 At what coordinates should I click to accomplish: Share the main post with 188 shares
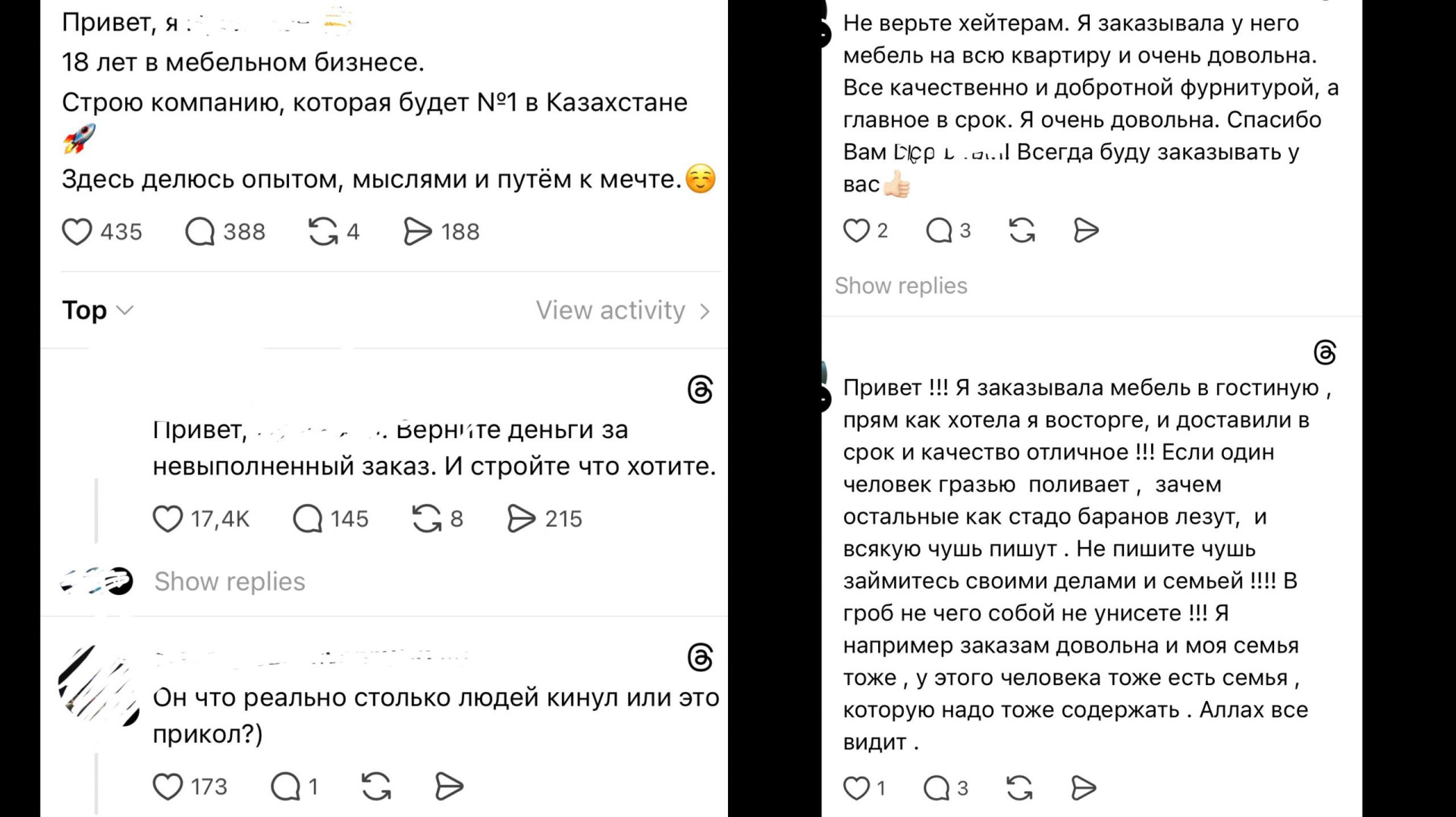point(417,232)
